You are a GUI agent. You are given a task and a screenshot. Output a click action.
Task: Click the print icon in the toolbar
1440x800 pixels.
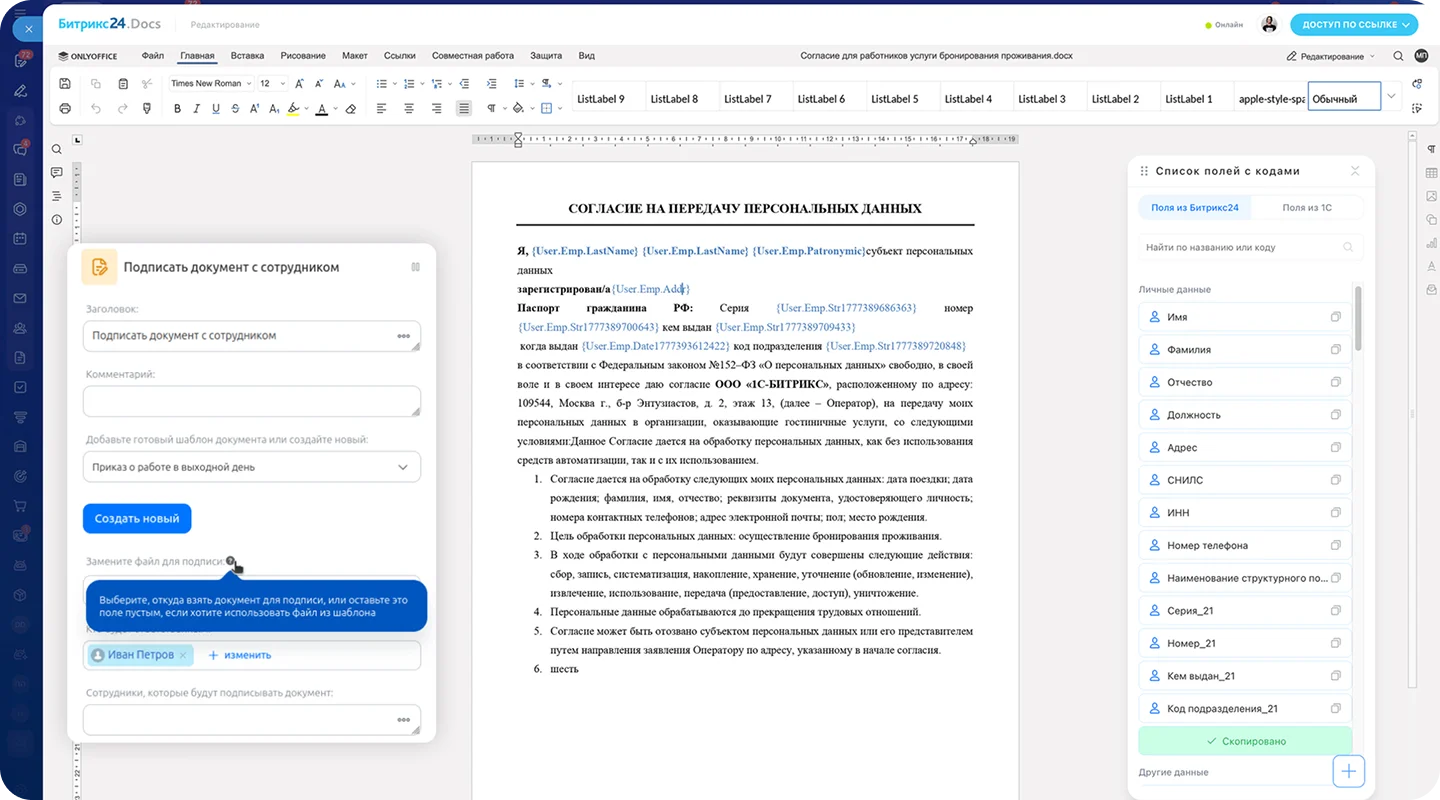pyautogui.click(x=65, y=108)
